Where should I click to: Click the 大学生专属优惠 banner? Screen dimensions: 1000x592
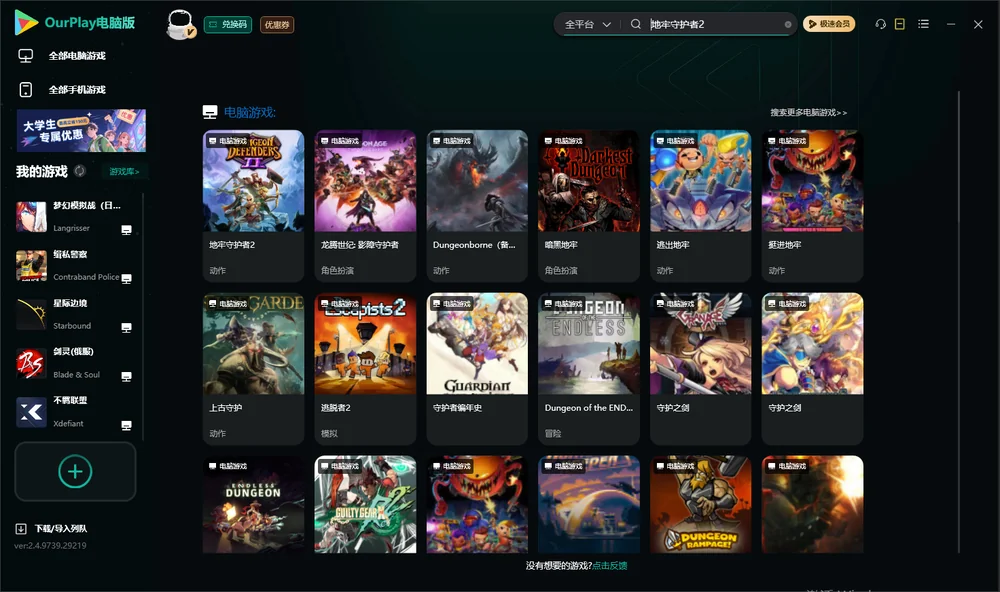(x=81, y=131)
